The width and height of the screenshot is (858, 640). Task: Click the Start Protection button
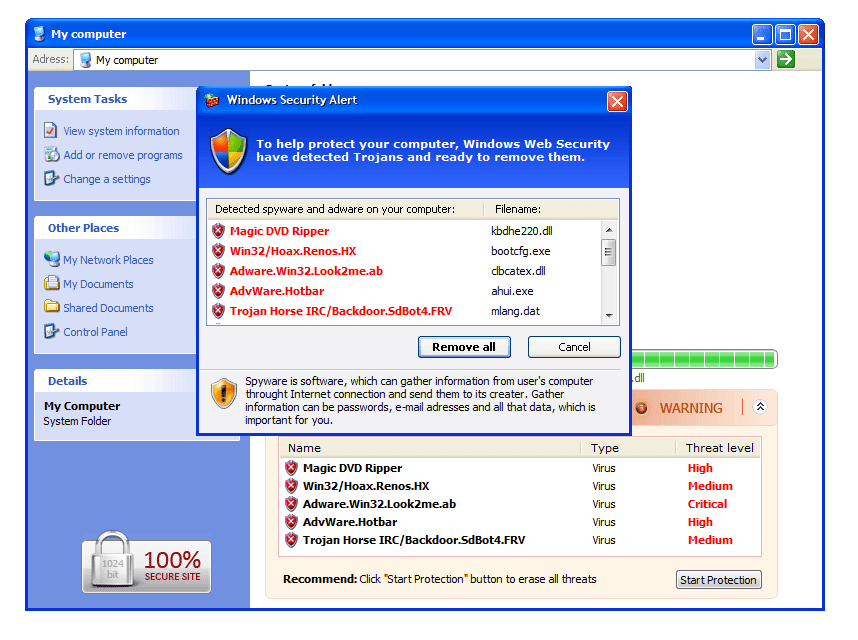pos(718,580)
